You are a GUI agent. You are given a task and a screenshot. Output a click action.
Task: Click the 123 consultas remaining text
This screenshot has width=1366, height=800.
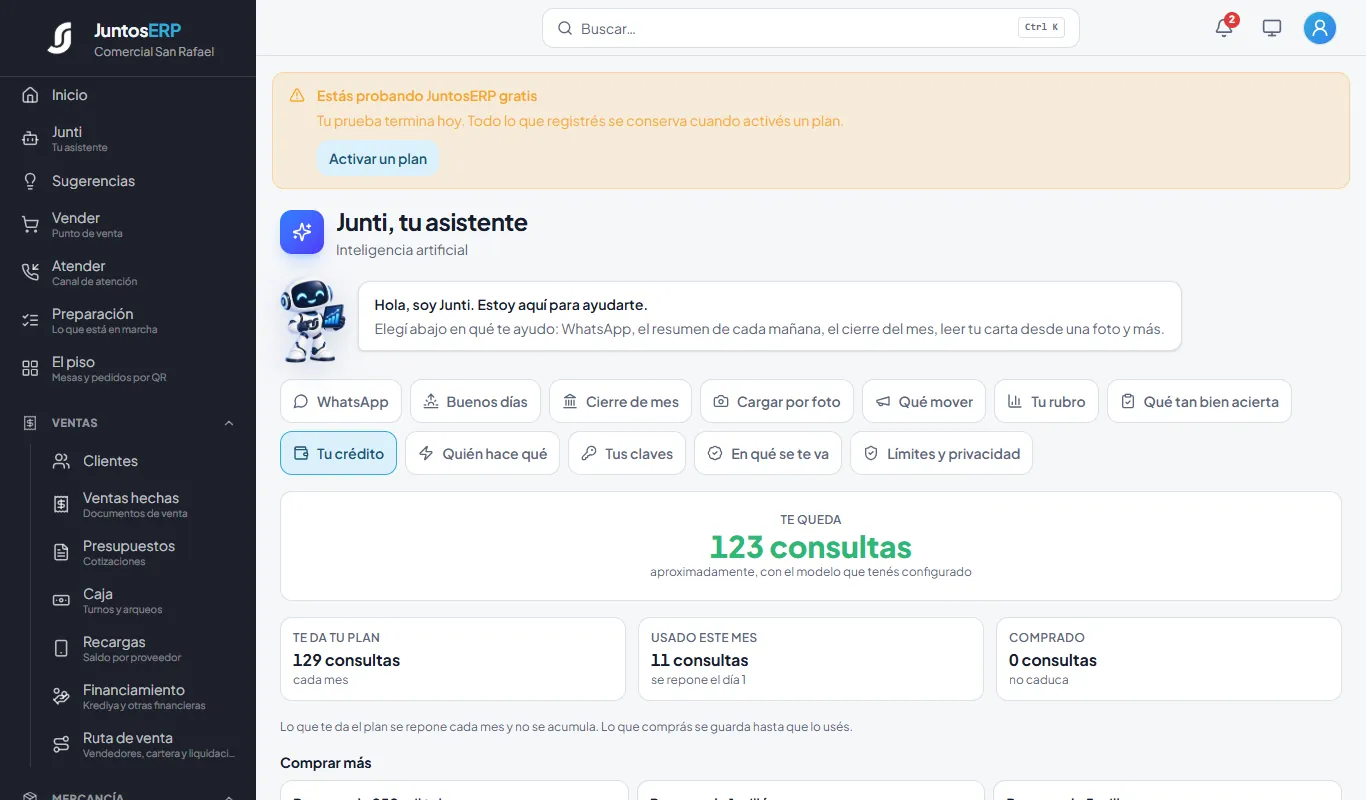[811, 547]
